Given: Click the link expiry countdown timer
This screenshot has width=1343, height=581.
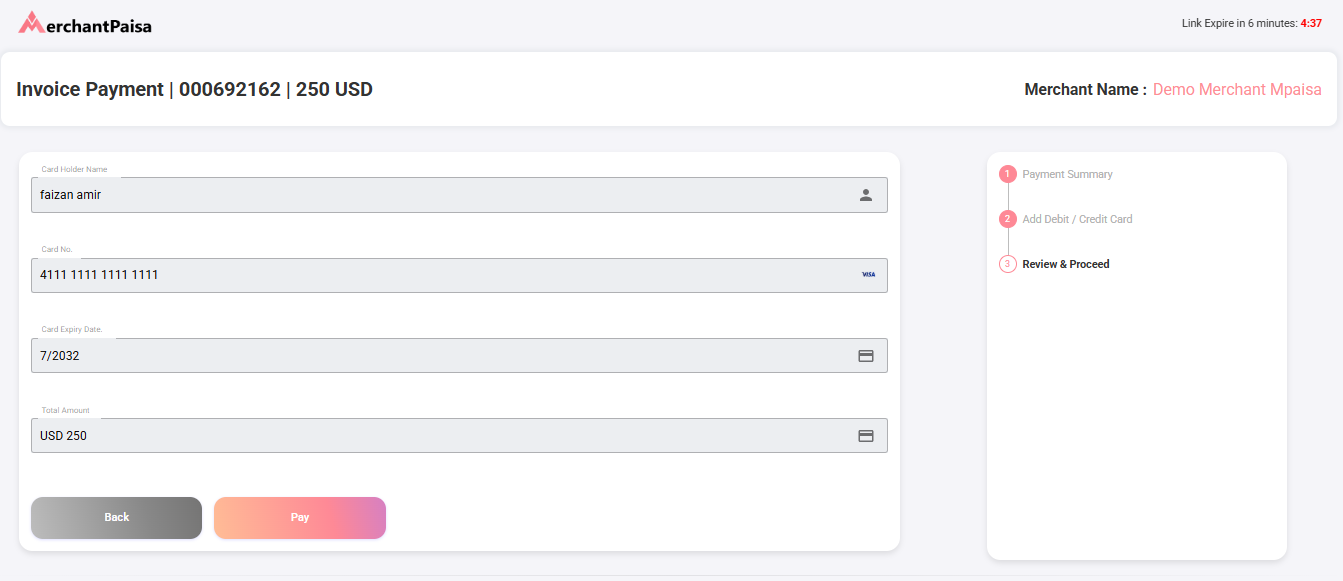Looking at the screenshot, I should click(x=1311, y=23).
